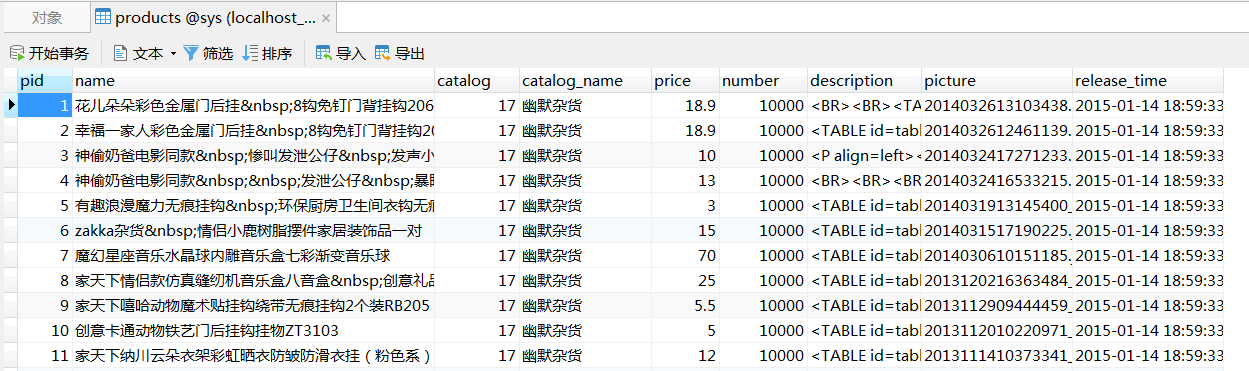Open the 筛选 filter funnel icon

click(191, 53)
